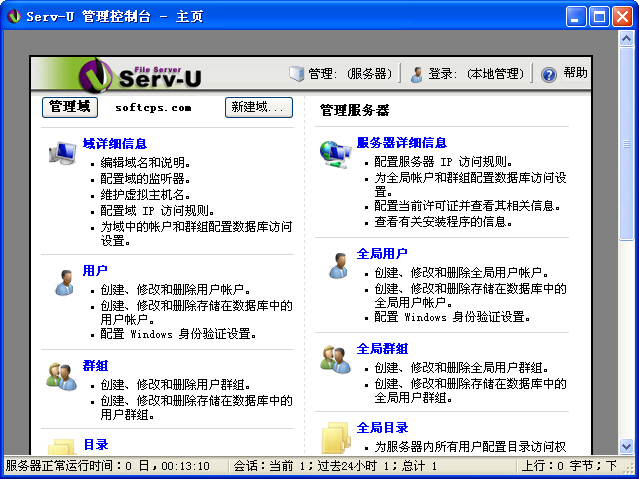Image resolution: width=639 pixels, height=479 pixels.
Task: Click the person icon beside 用户
Action: [x=64, y=282]
